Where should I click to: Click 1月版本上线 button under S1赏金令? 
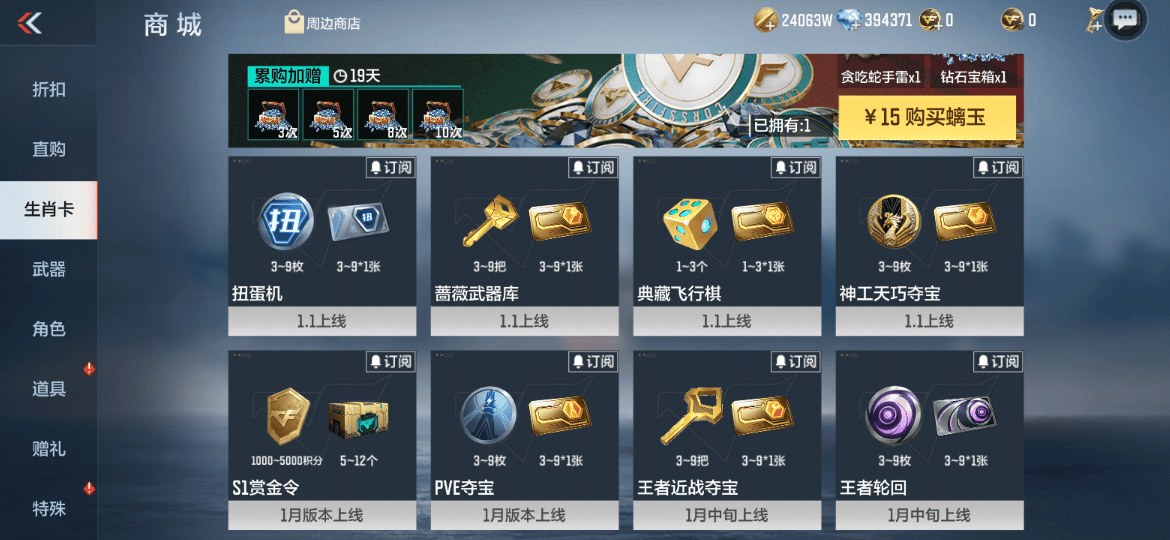322,515
